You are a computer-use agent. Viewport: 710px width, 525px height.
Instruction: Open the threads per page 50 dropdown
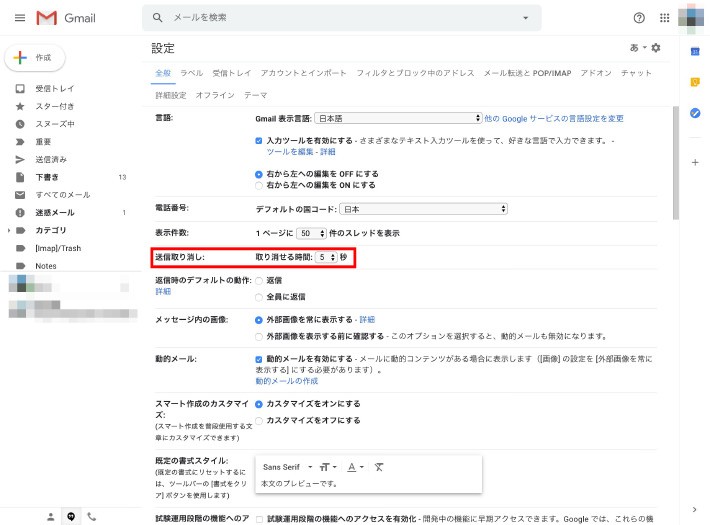pyautogui.click(x=311, y=233)
